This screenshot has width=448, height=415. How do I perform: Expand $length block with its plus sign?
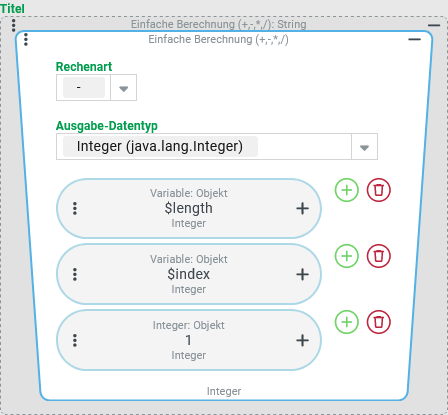click(302, 209)
